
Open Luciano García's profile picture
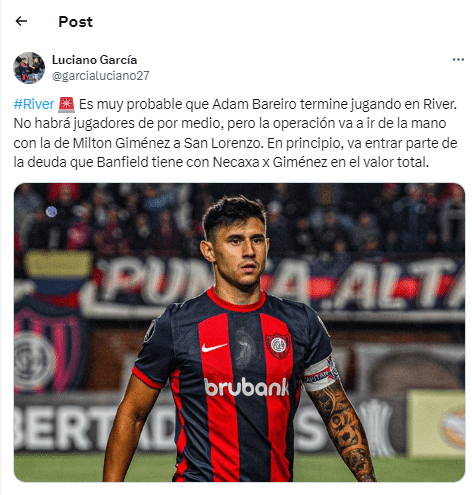click(x=29, y=68)
